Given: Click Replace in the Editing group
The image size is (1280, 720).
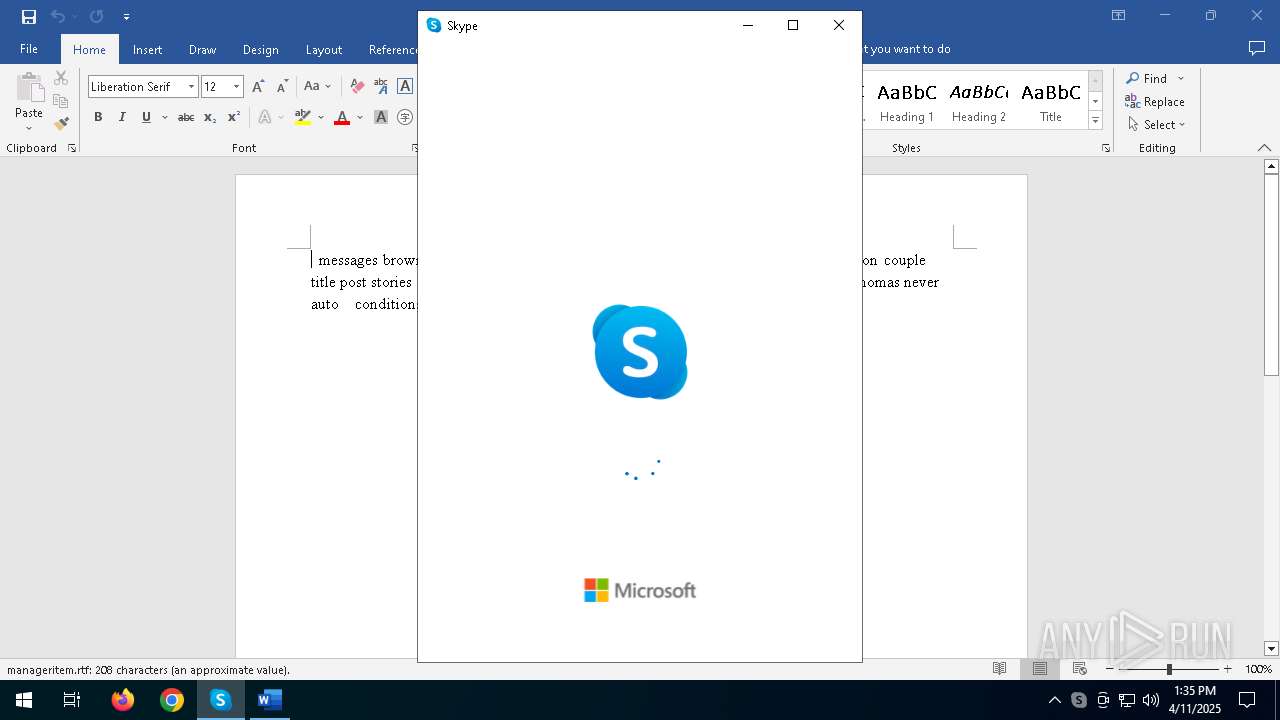Looking at the screenshot, I should [1155, 101].
